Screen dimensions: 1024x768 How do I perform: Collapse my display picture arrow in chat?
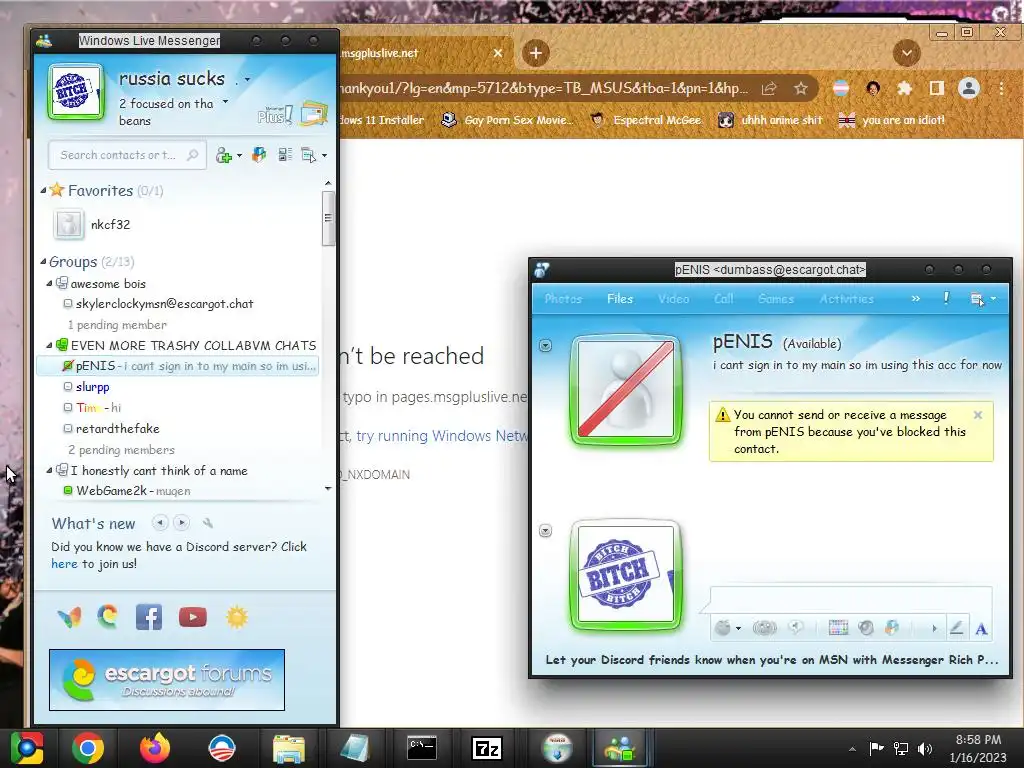[546, 530]
